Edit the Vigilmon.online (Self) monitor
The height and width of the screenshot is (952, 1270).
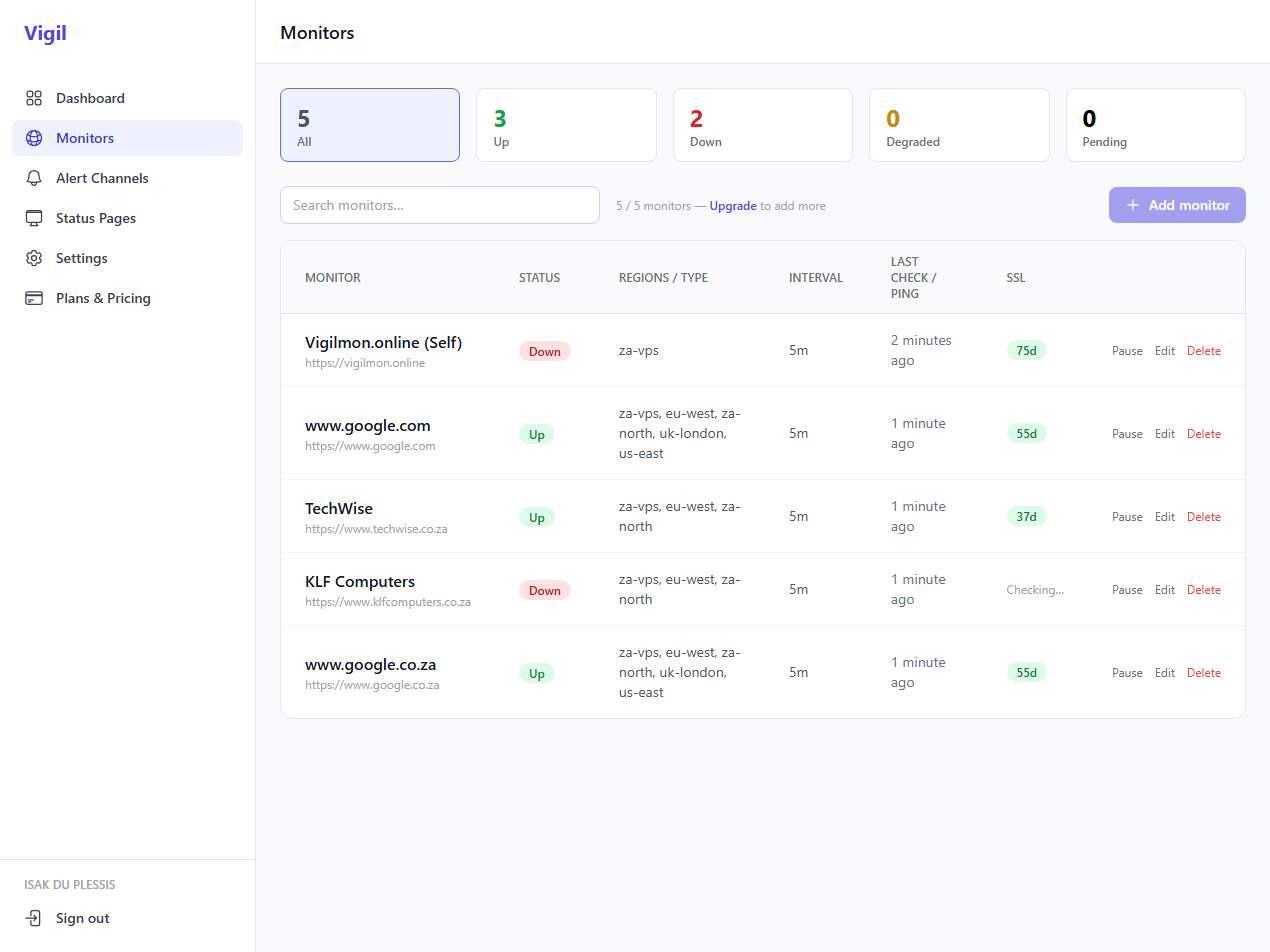coord(1165,351)
